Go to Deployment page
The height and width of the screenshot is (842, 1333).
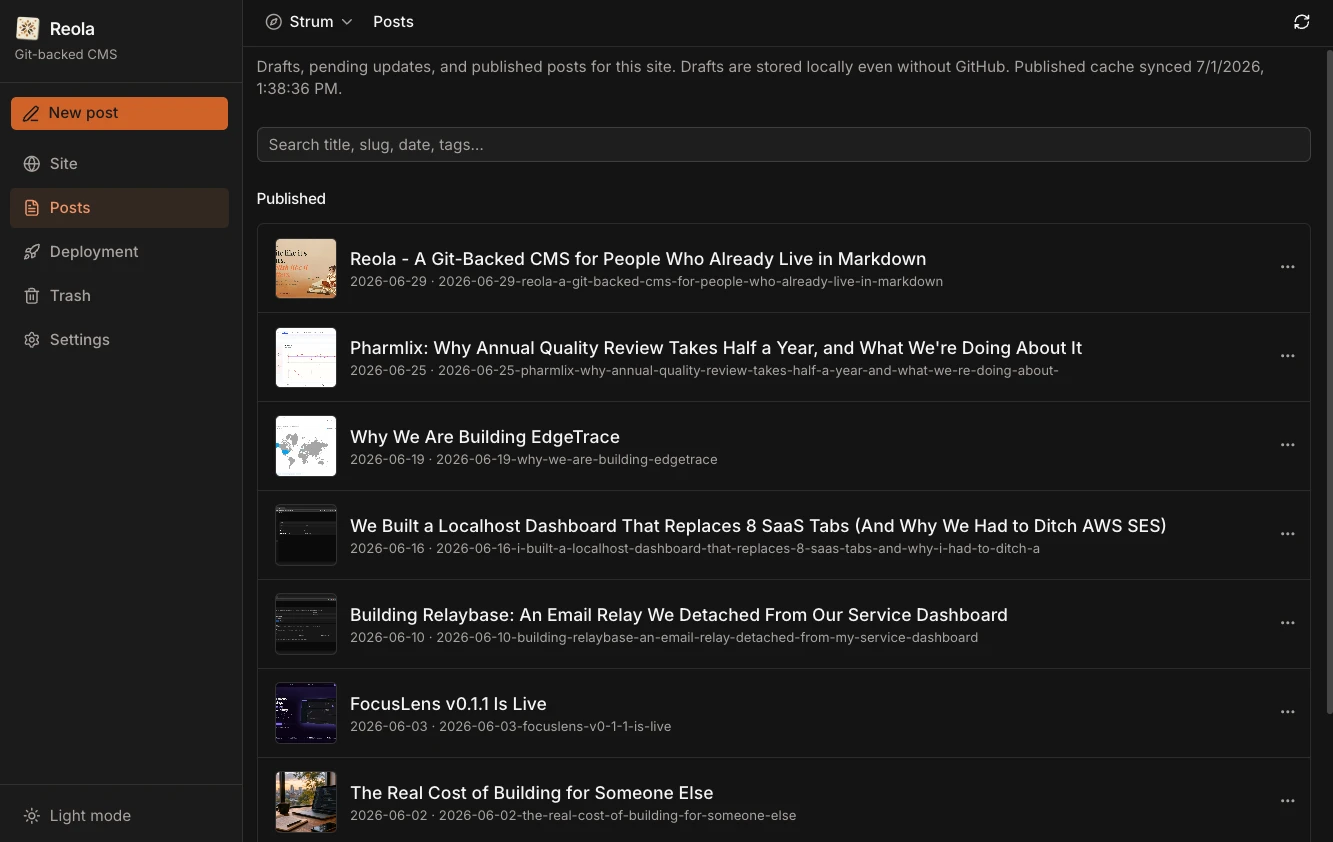[119, 252]
